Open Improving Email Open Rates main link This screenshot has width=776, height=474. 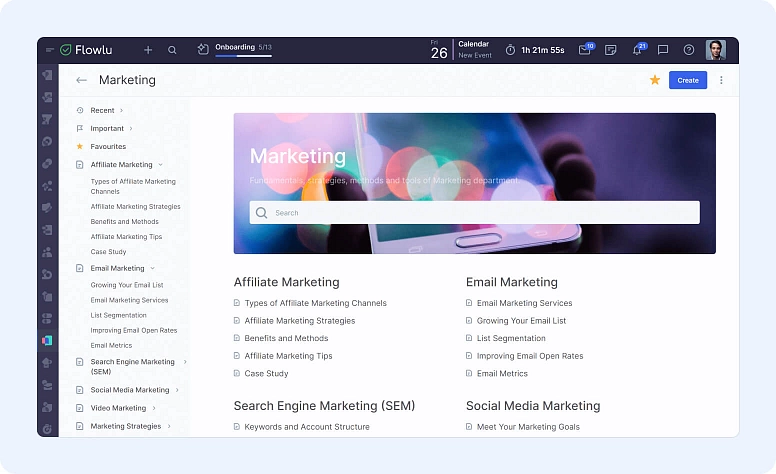coord(530,356)
